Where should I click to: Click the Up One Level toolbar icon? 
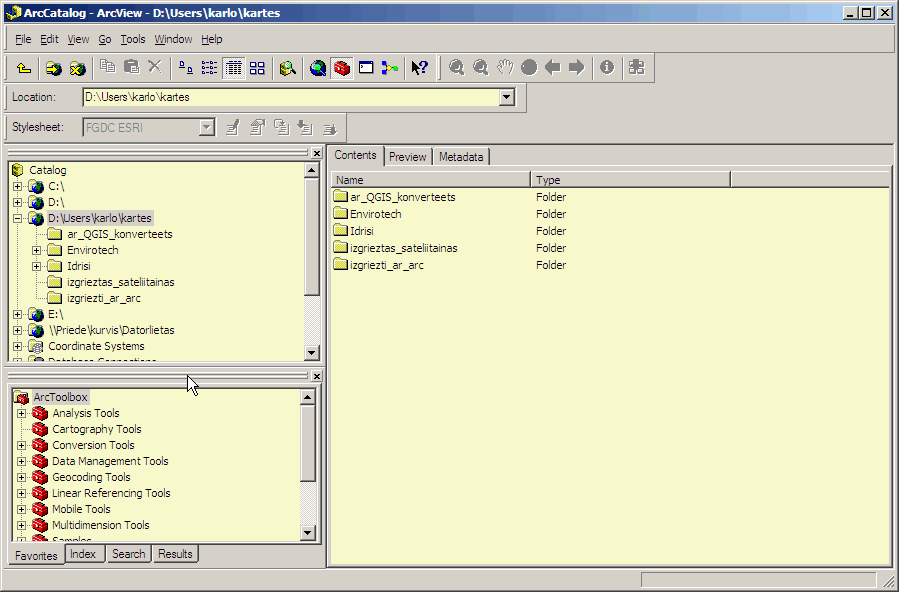coord(24,68)
